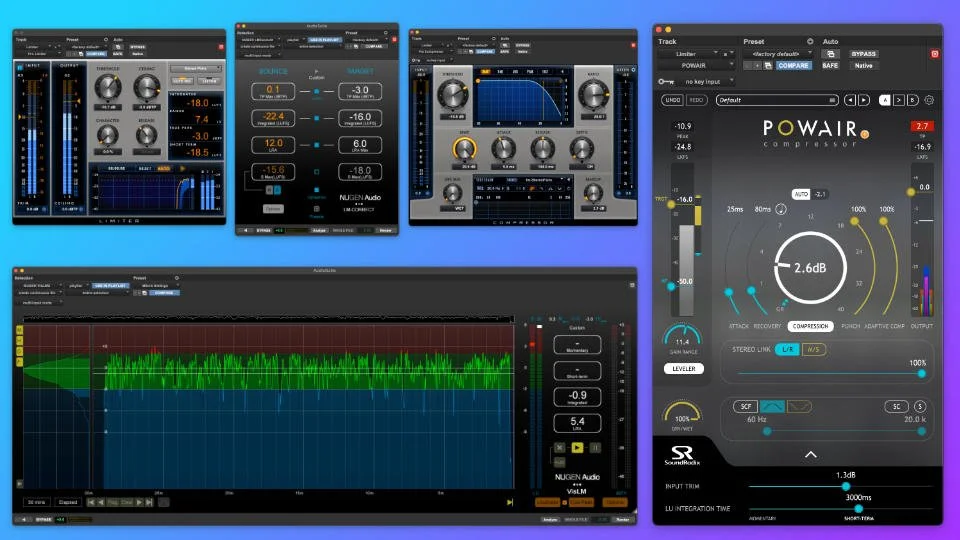
Task: Open POWAIR Preset menu circle arrow
Action: 810,42
